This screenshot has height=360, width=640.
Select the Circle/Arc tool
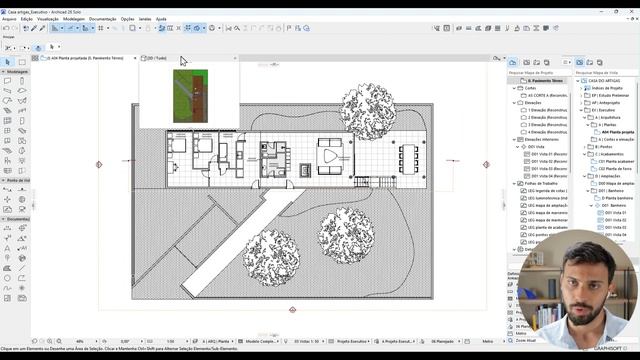(7, 278)
